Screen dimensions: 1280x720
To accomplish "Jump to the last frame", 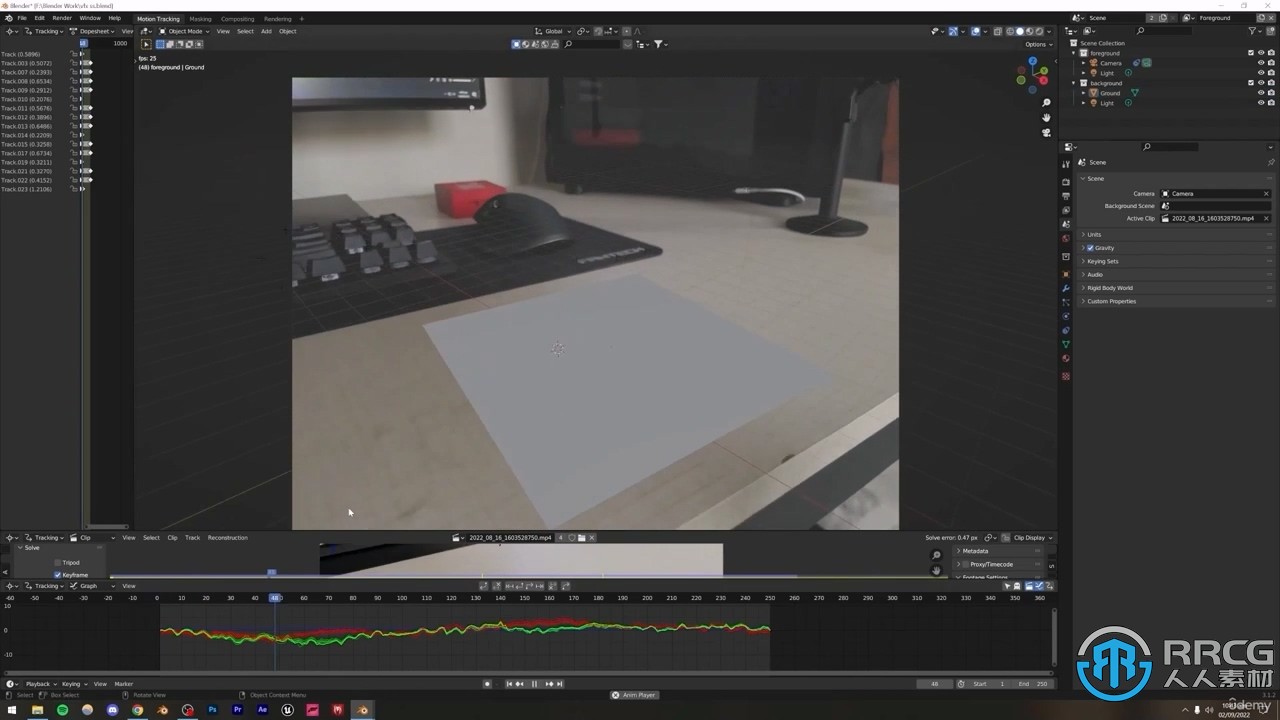I will point(559,684).
